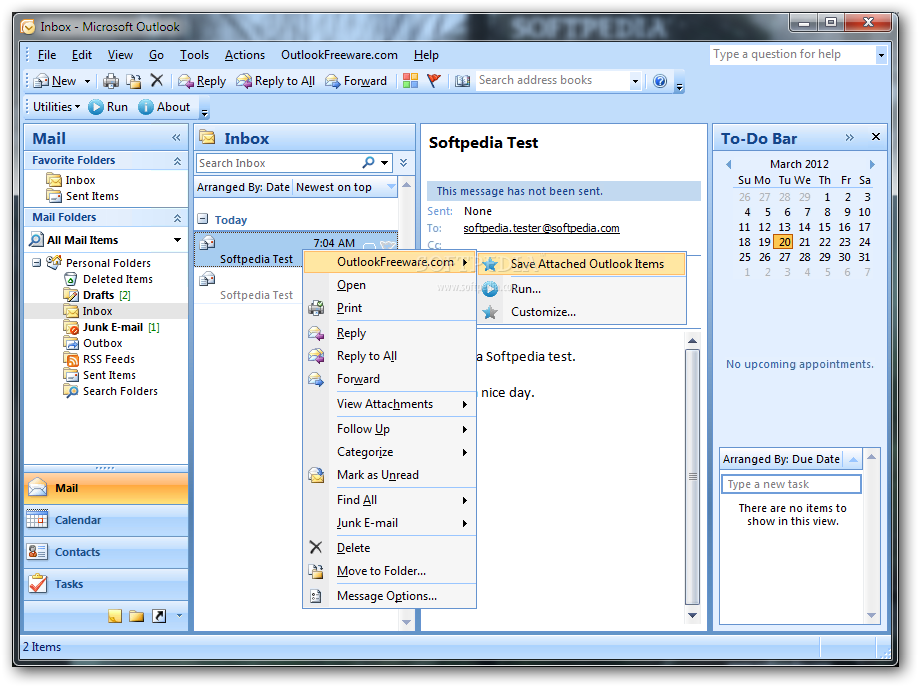Click the blue Help question mark icon
This screenshot has width=919, height=687.
point(660,81)
